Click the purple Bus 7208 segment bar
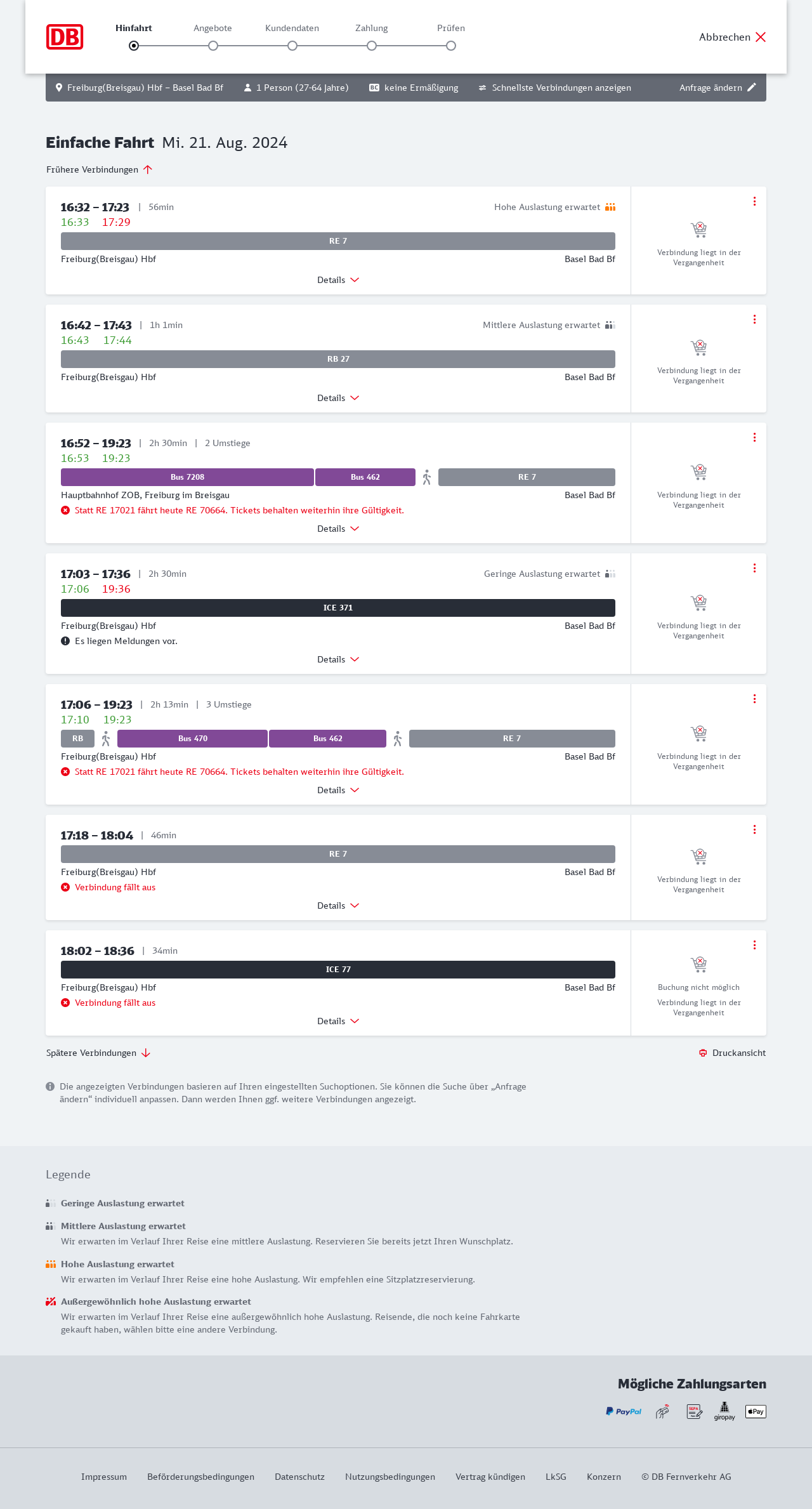The image size is (812, 1509). [x=187, y=477]
